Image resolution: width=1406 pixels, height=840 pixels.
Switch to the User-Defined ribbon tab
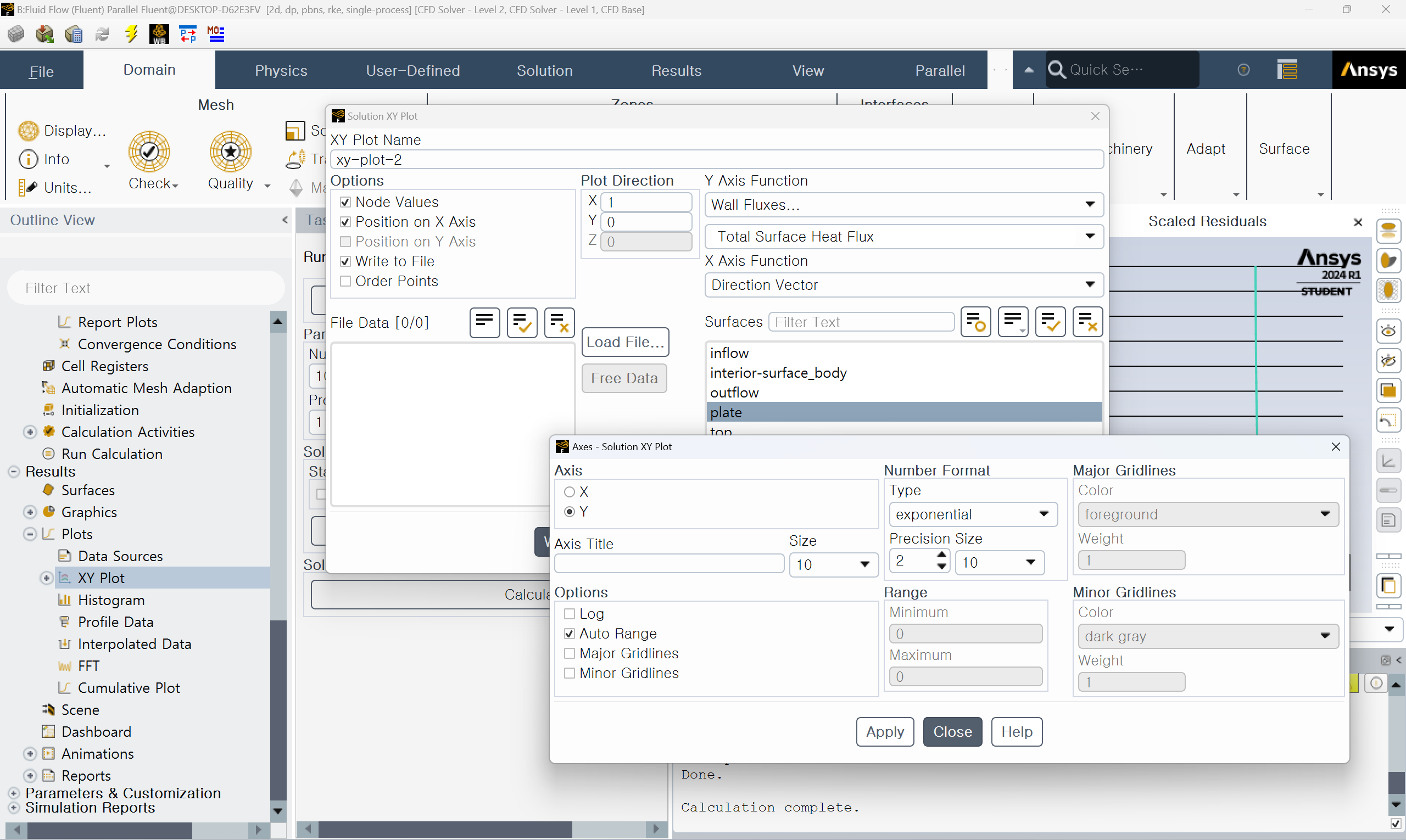coord(413,71)
